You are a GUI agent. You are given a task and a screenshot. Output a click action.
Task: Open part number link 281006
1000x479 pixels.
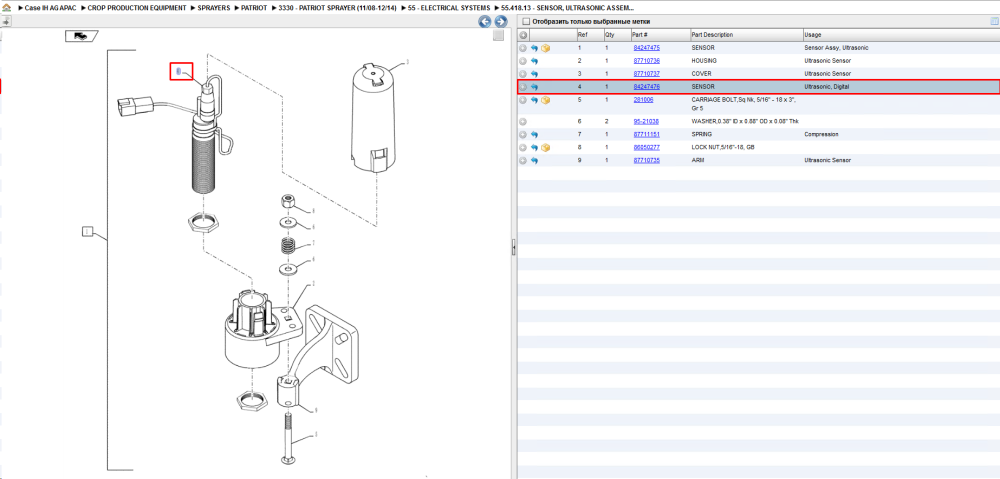click(x=643, y=100)
